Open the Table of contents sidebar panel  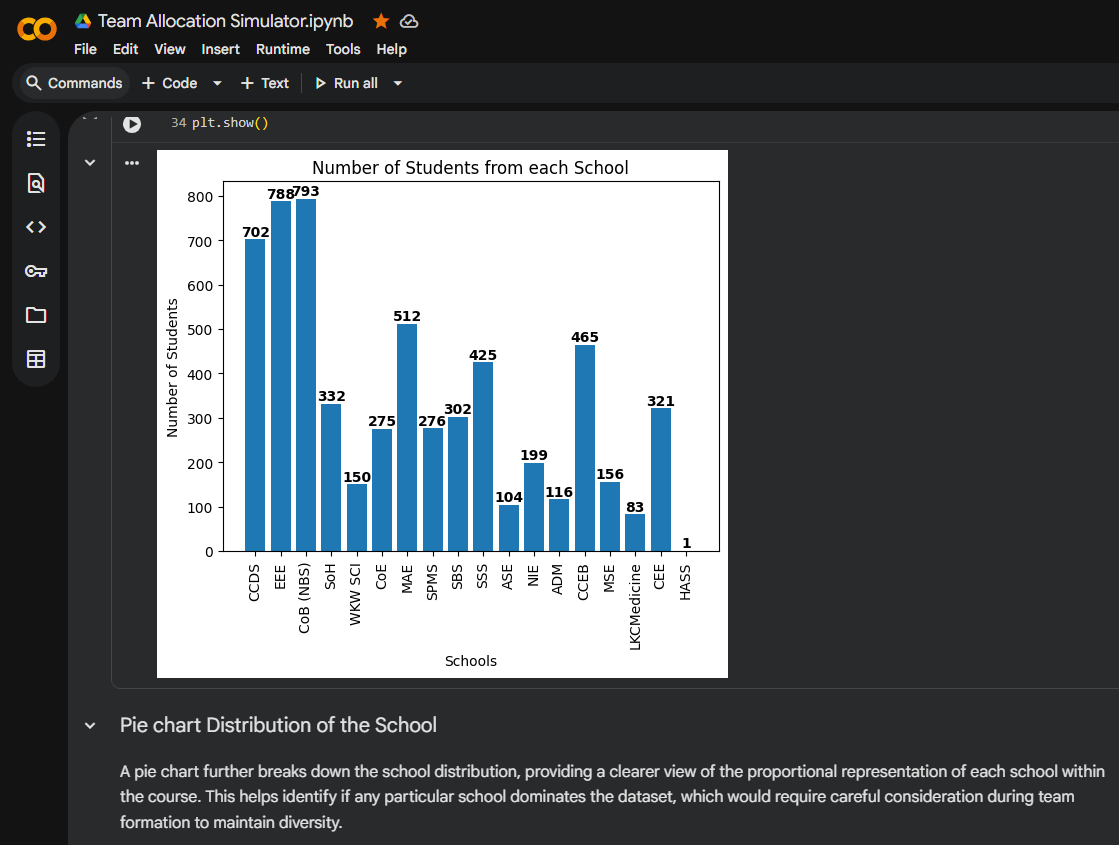coord(36,139)
